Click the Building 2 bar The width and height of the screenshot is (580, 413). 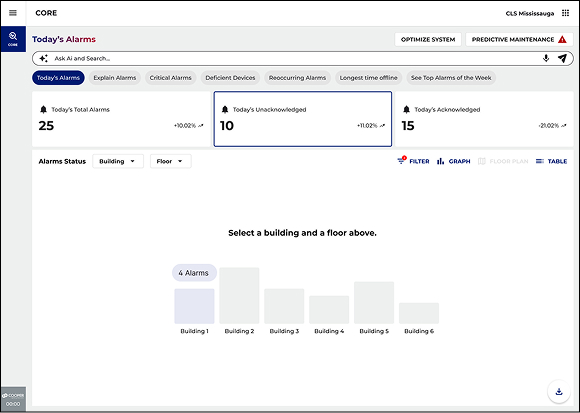click(239, 295)
